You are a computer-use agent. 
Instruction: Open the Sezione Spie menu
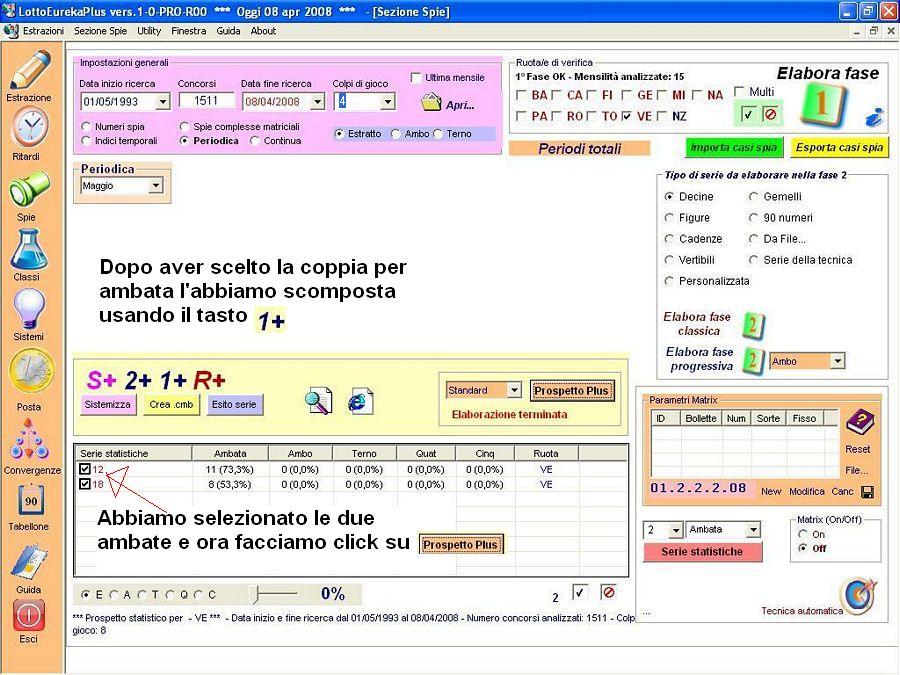click(100, 31)
